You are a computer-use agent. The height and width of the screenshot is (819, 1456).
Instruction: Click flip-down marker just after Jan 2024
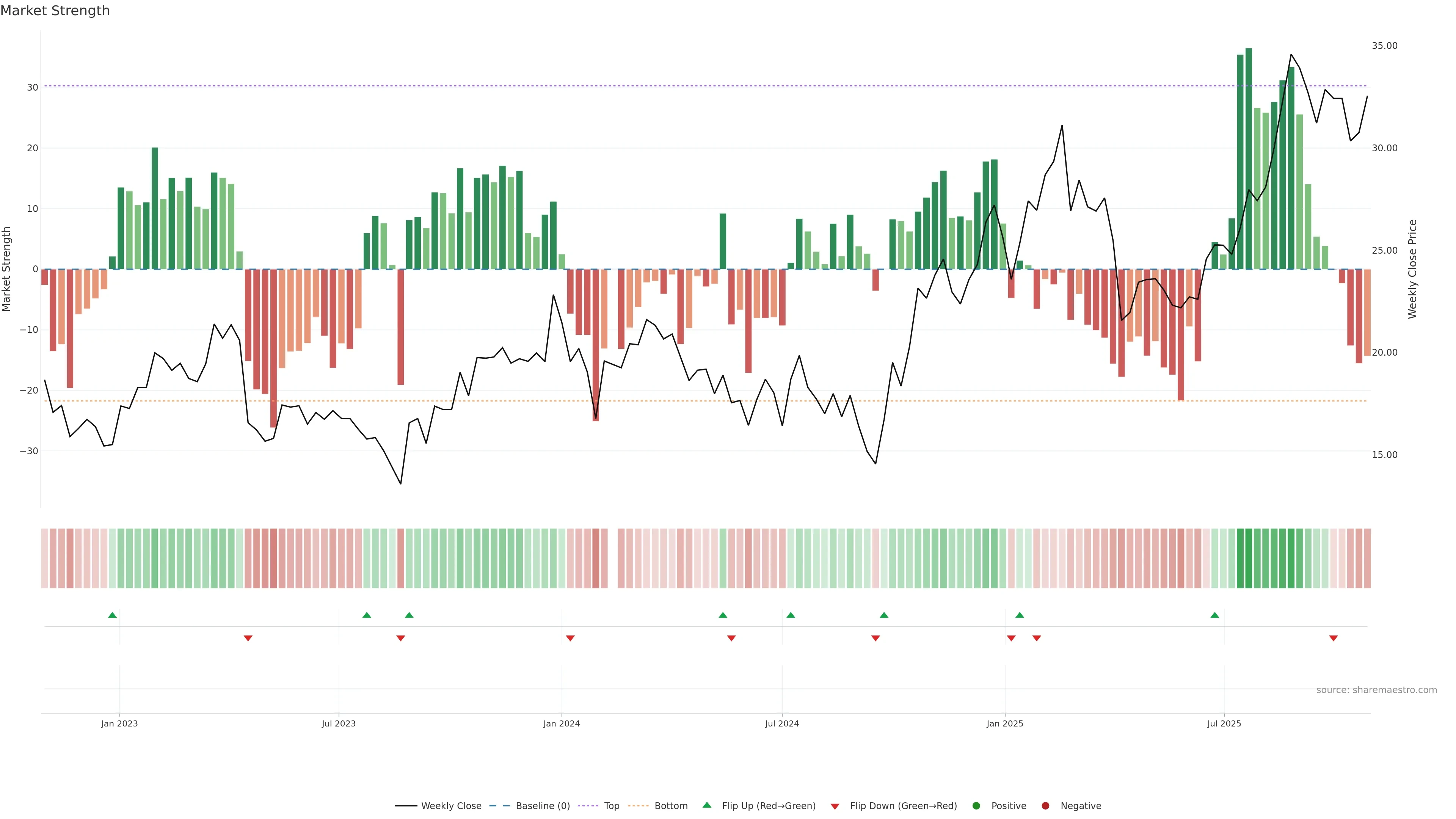pos(570,638)
